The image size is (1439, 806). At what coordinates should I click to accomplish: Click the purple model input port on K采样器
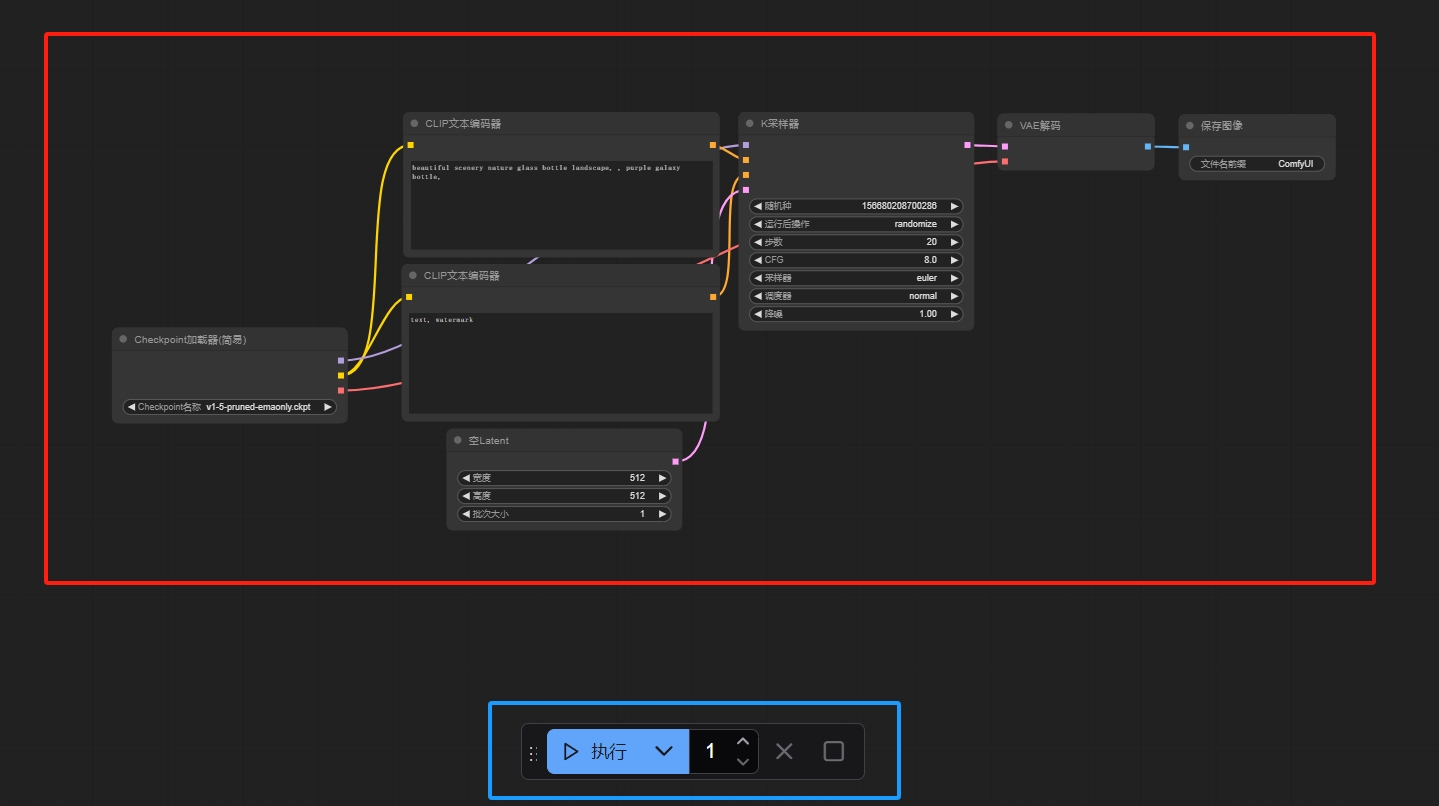tap(746, 145)
